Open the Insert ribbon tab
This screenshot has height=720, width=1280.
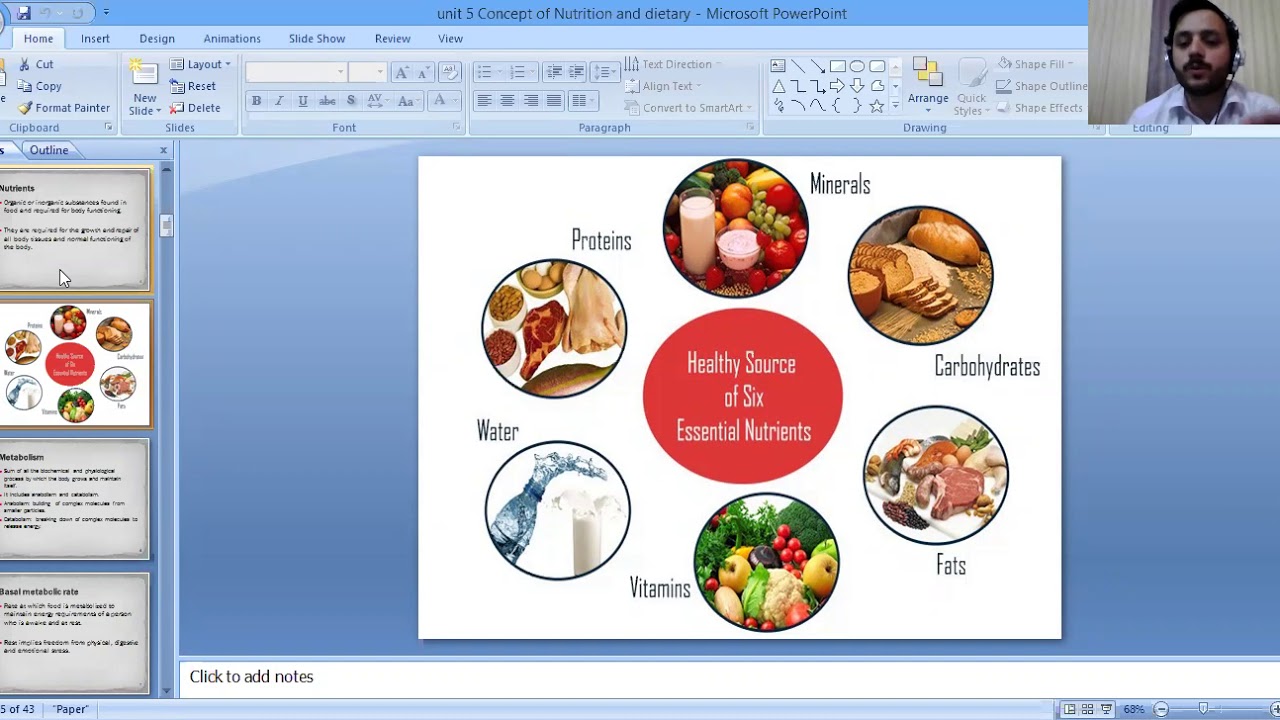pyautogui.click(x=95, y=38)
